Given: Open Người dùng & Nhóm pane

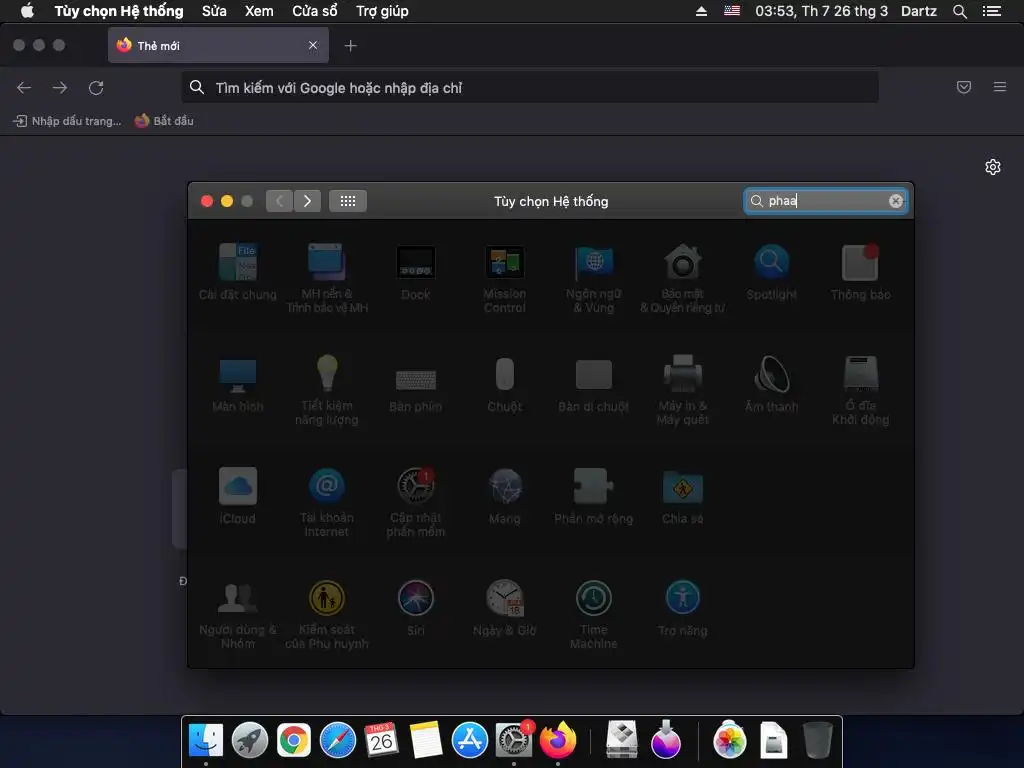Looking at the screenshot, I should [238, 614].
